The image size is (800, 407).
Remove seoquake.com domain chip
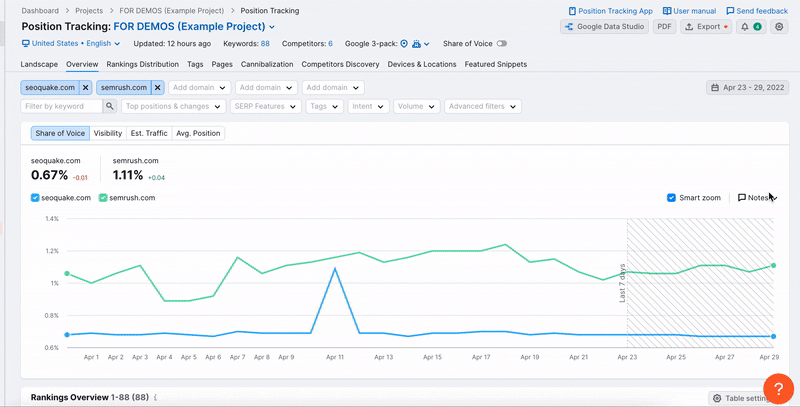pyautogui.click(x=85, y=88)
